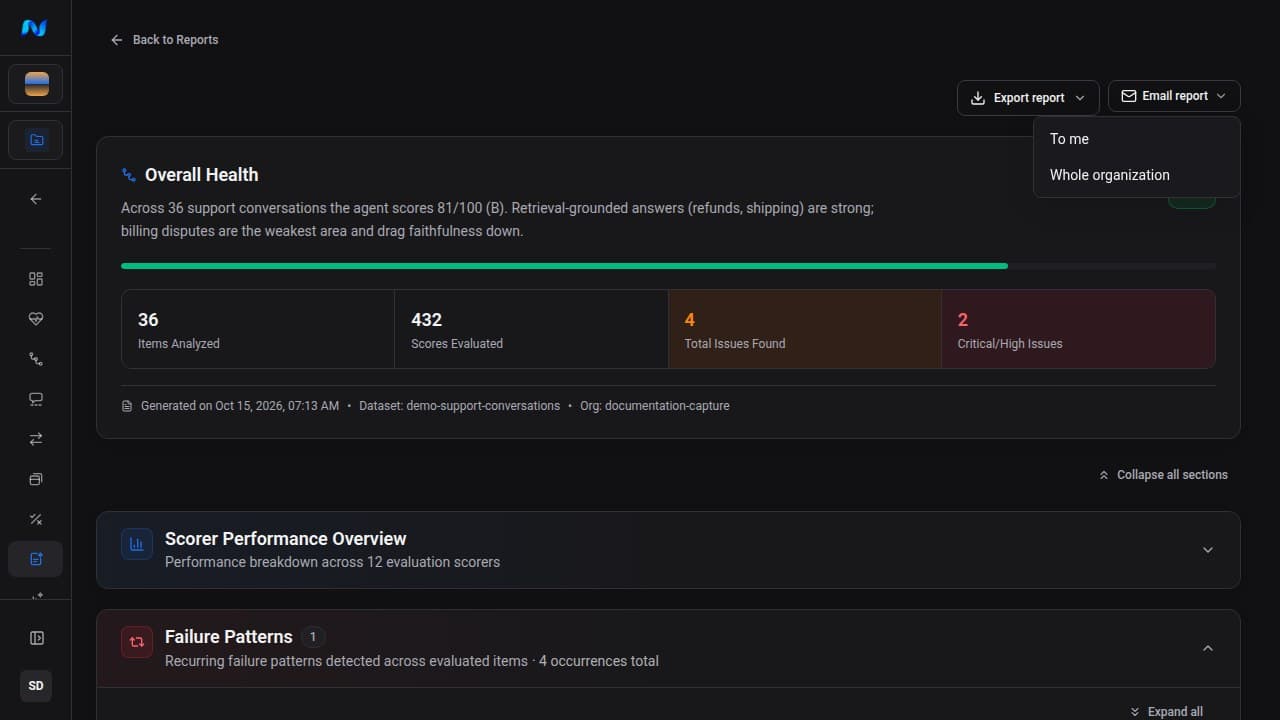Click the 2 Critical/High Issues card

(1078, 329)
